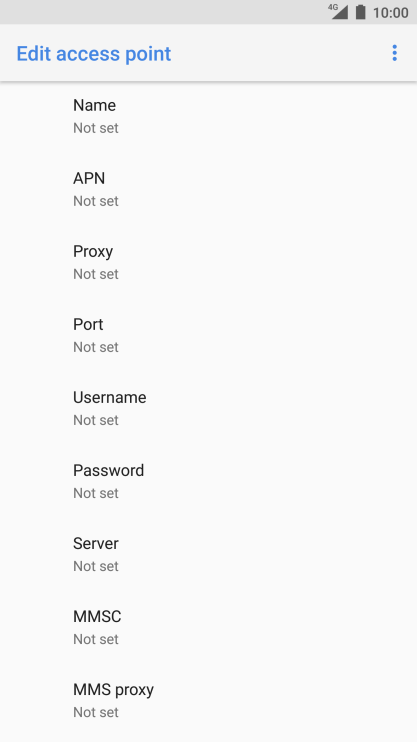Tap the 10:00 clock in status bar
Screen dimensions: 417x742
pyautogui.click(x=390, y=12)
